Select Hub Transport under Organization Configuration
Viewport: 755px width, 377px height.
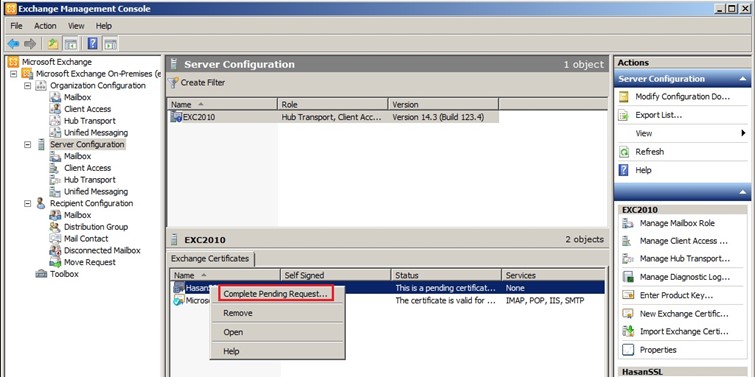pos(90,121)
